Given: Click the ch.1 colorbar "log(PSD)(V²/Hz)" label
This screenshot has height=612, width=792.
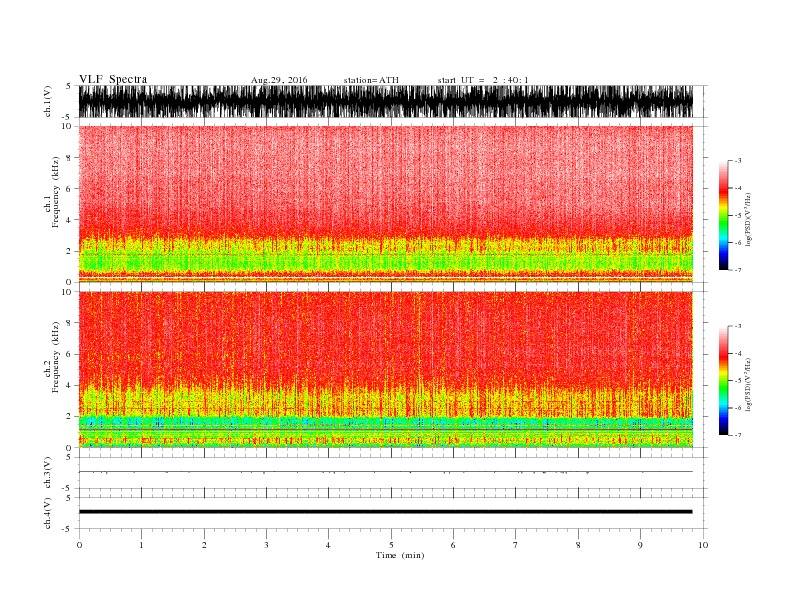Looking at the screenshot, I should [x=748, y=219].
